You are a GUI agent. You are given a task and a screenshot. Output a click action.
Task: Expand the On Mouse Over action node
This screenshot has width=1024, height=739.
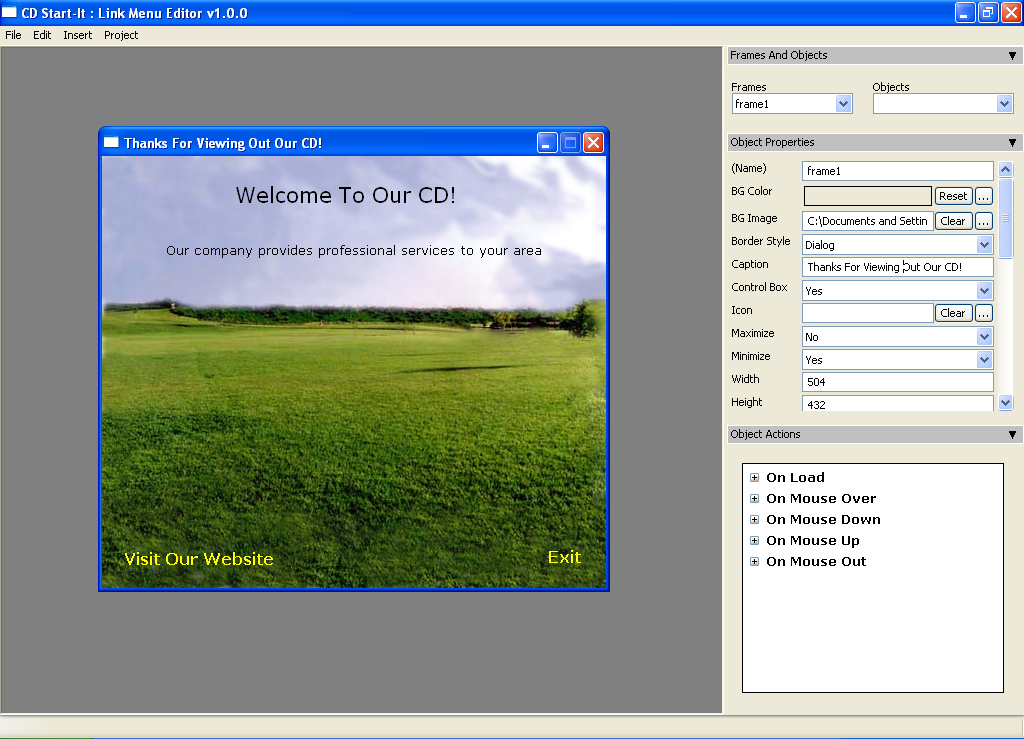tap(755, 499)
